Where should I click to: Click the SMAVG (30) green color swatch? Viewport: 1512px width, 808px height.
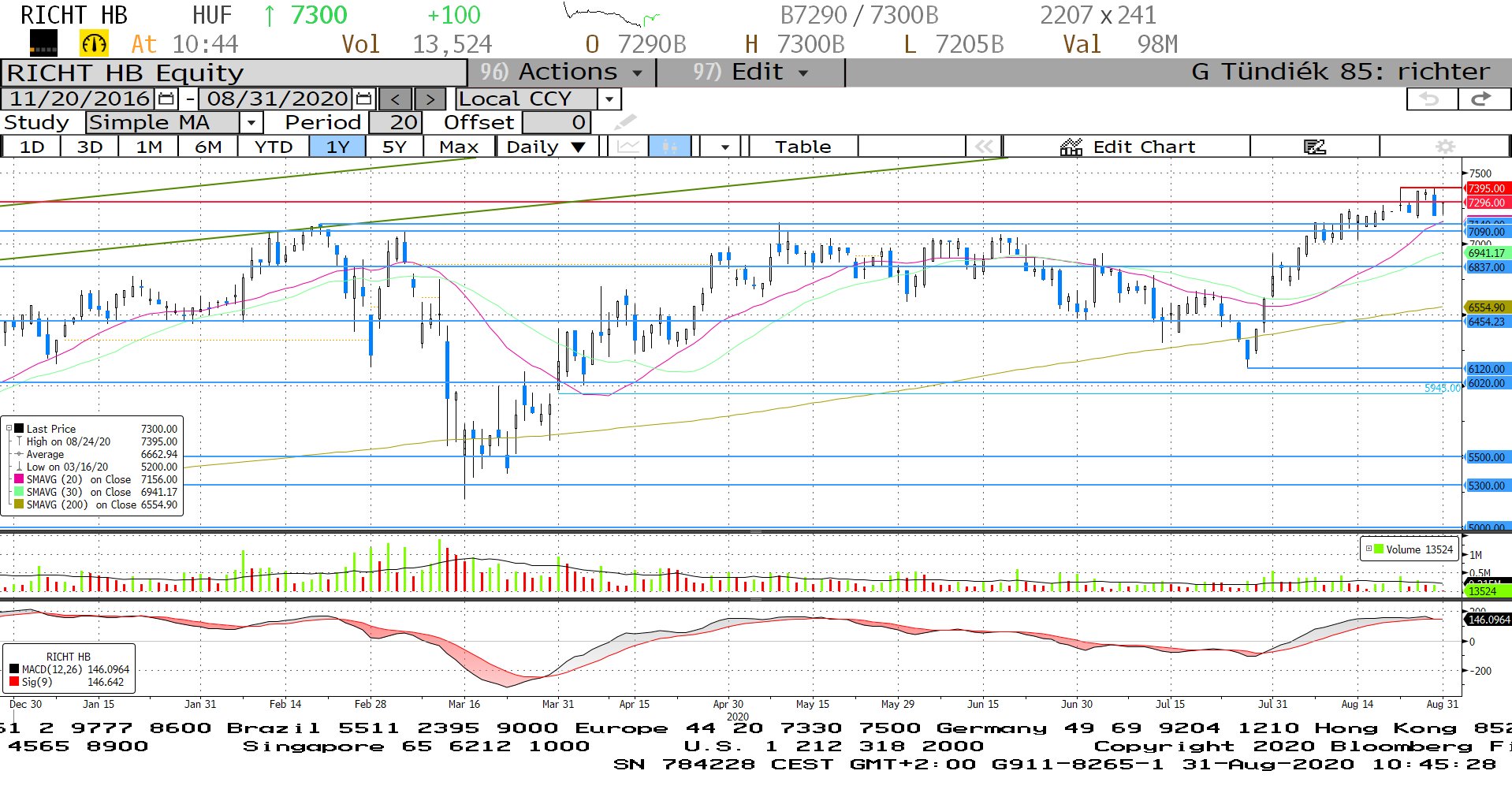click(x=19, y=492)
